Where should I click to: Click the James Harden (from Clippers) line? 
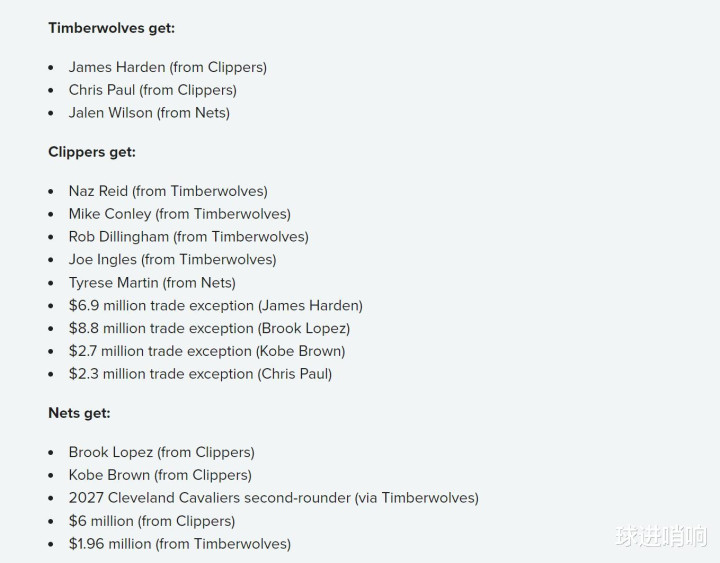pos(167,67)
